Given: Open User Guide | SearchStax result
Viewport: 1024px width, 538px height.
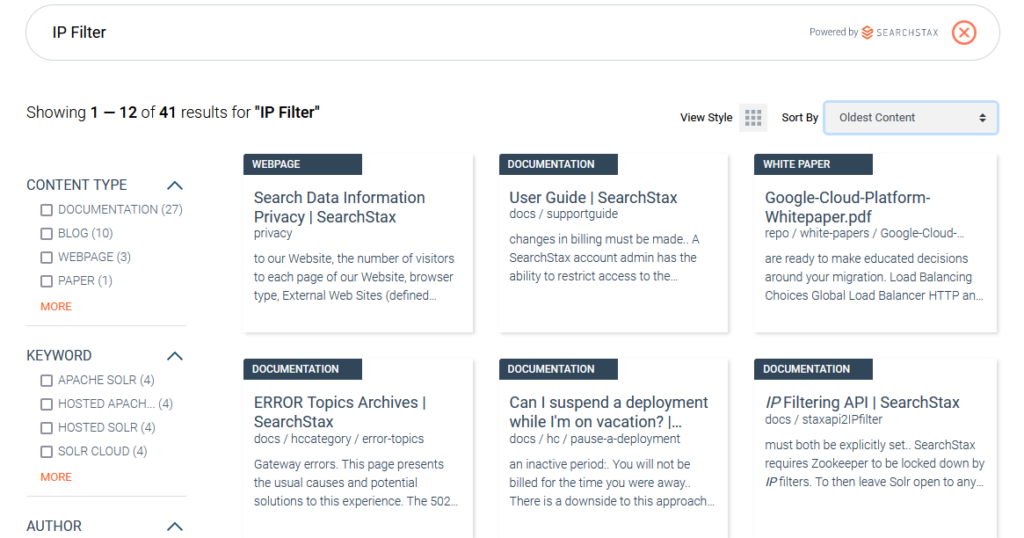Looking at the screenshot, I should [593, 197].
